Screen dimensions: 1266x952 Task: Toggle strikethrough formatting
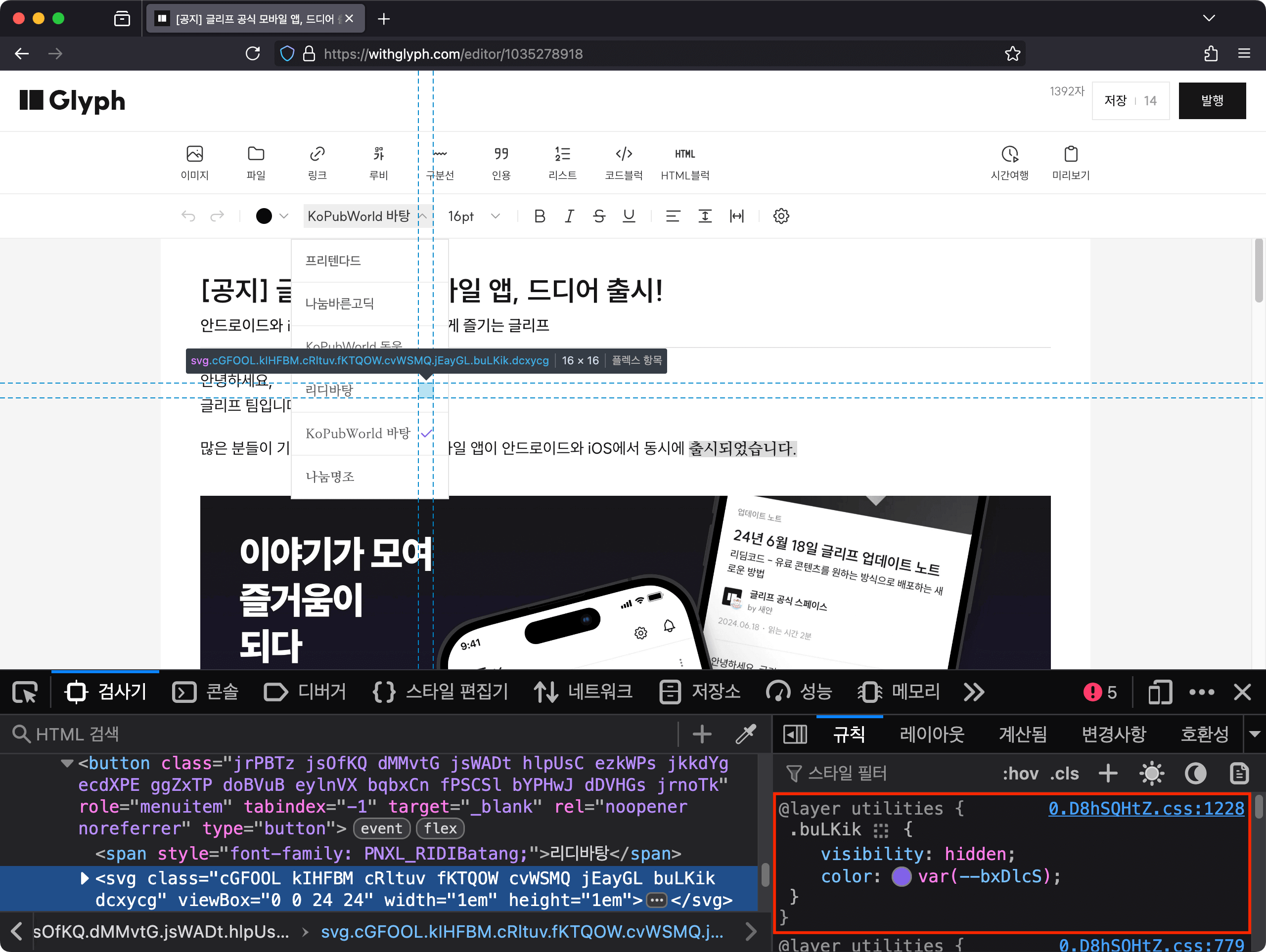tap(599, 216)
